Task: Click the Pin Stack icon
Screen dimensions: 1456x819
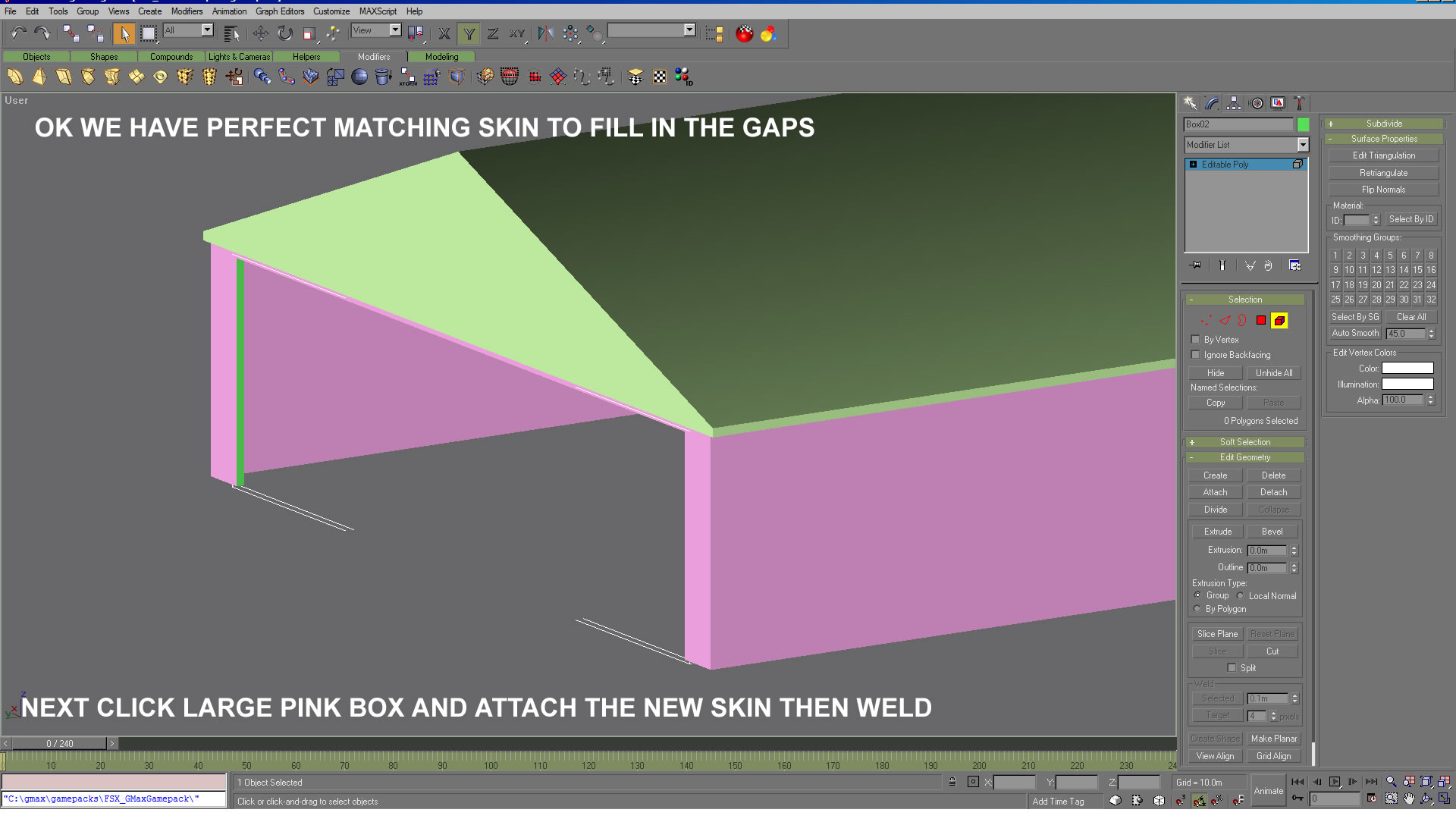Action: (1196, 265)
